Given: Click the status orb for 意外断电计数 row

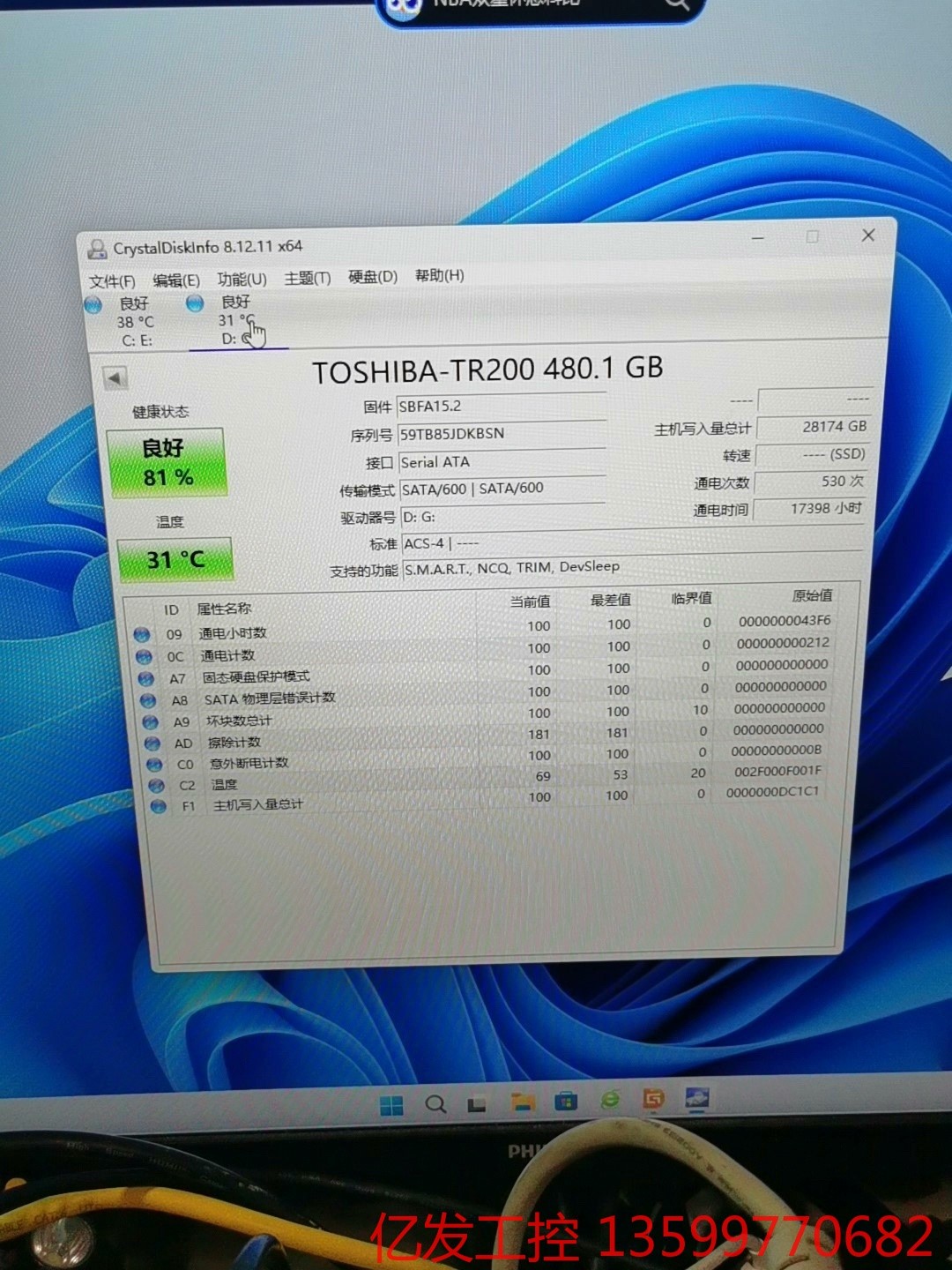Looking at the screenshot, I should click(x=154, y=765).
